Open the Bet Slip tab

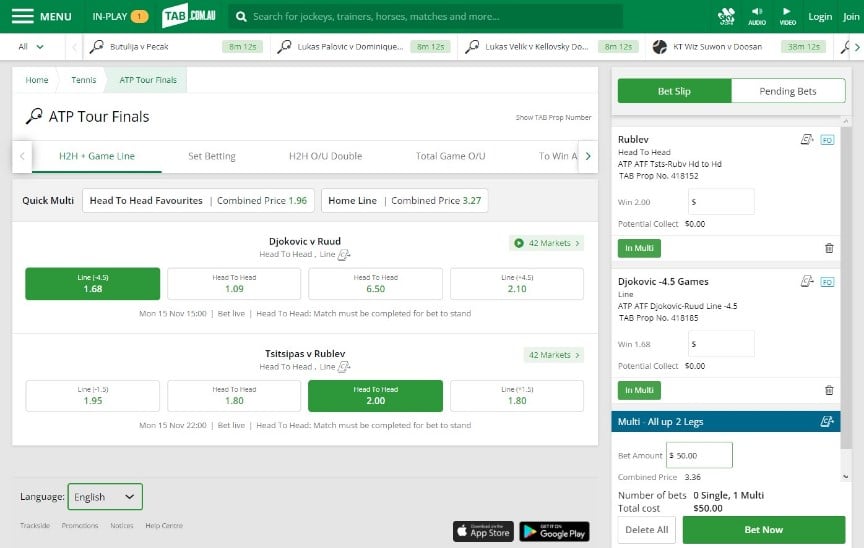point(674,91)
